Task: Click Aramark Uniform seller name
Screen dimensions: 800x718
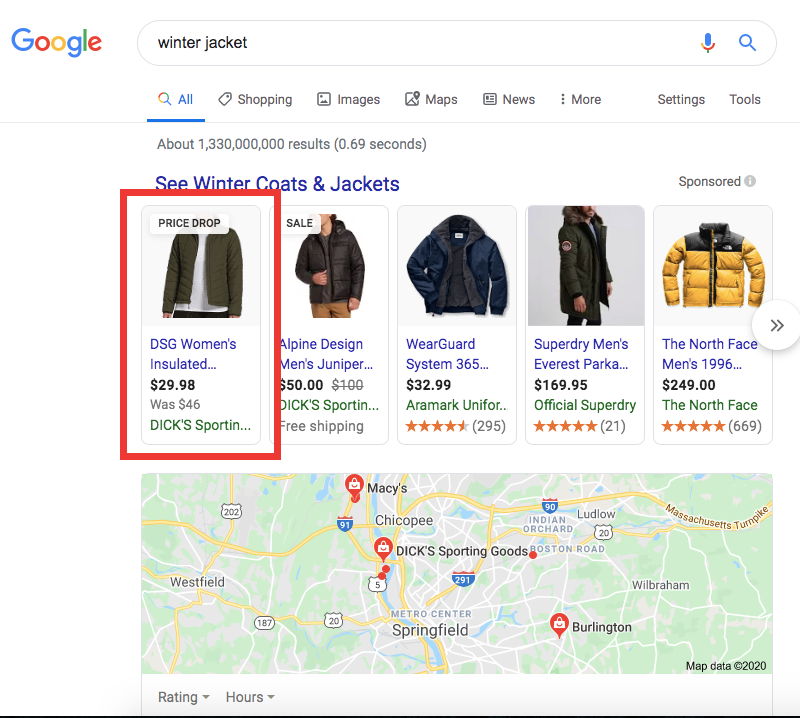Action: pyautogui.click(x=457, y=405)
